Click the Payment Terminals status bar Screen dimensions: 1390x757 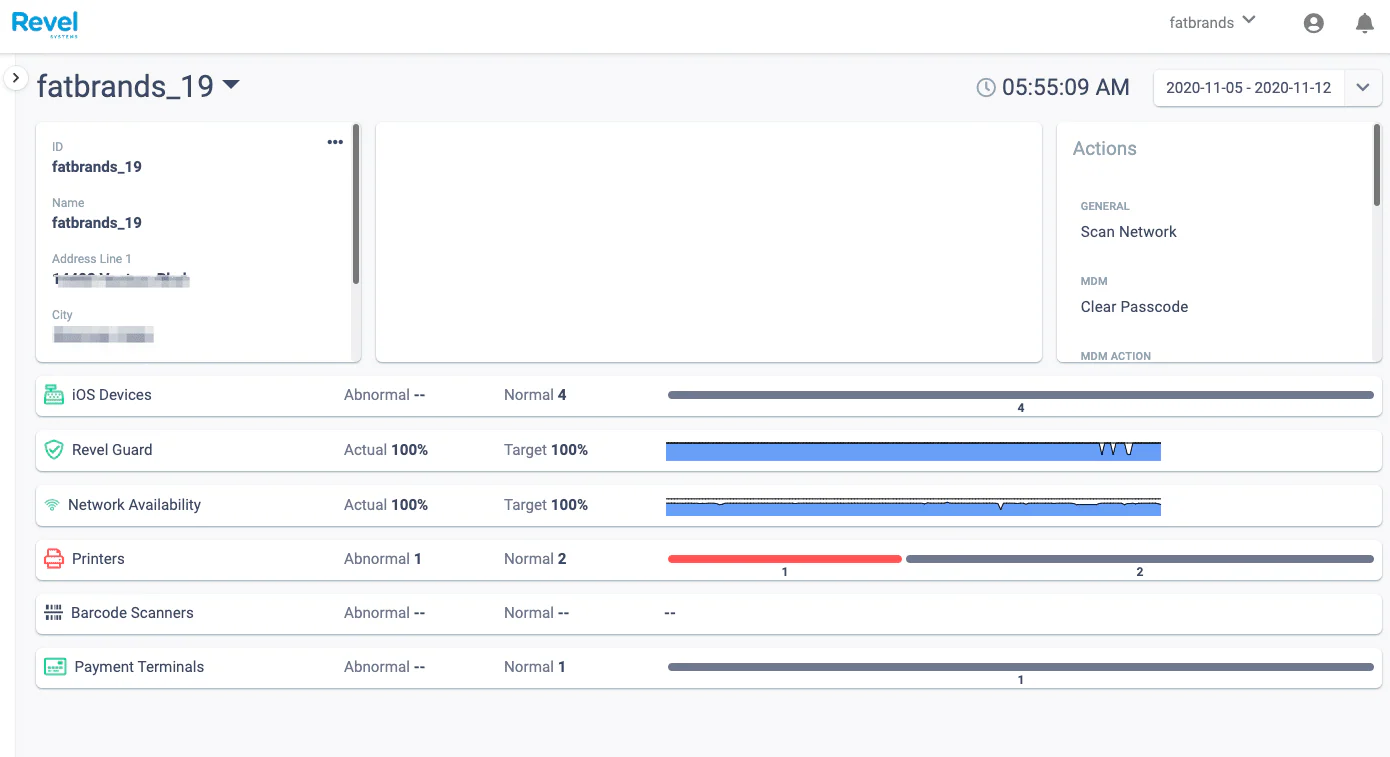point(1021,667)
